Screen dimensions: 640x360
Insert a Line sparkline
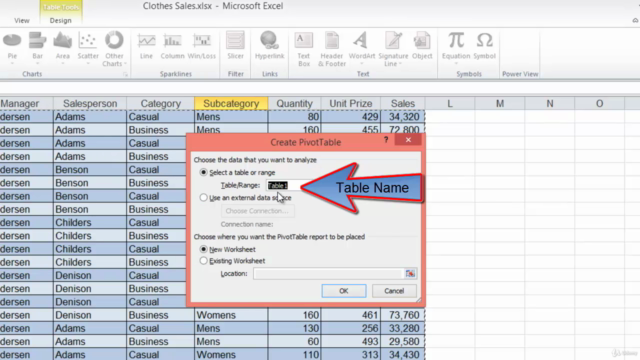pos(146,46)
